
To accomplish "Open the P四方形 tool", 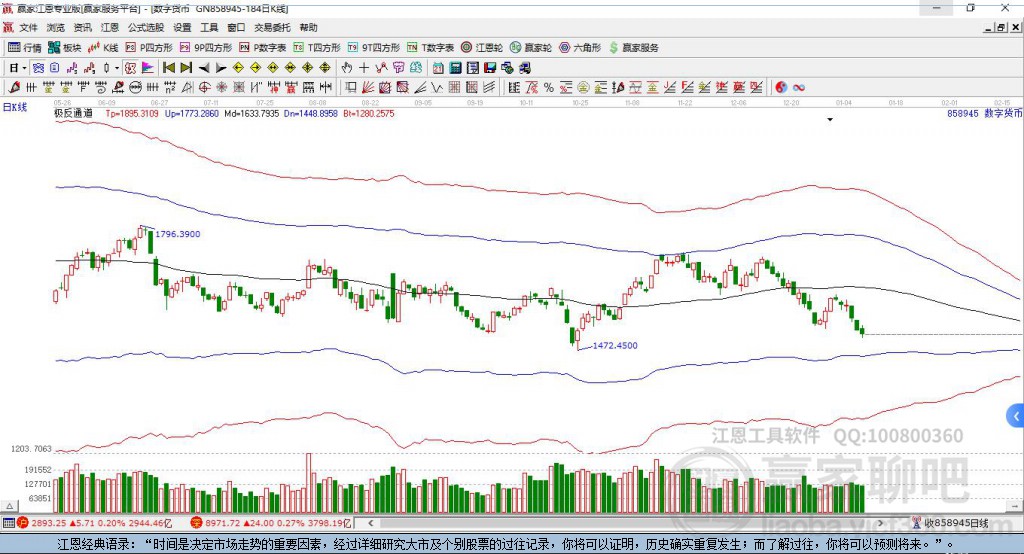I will coord(149,48).
